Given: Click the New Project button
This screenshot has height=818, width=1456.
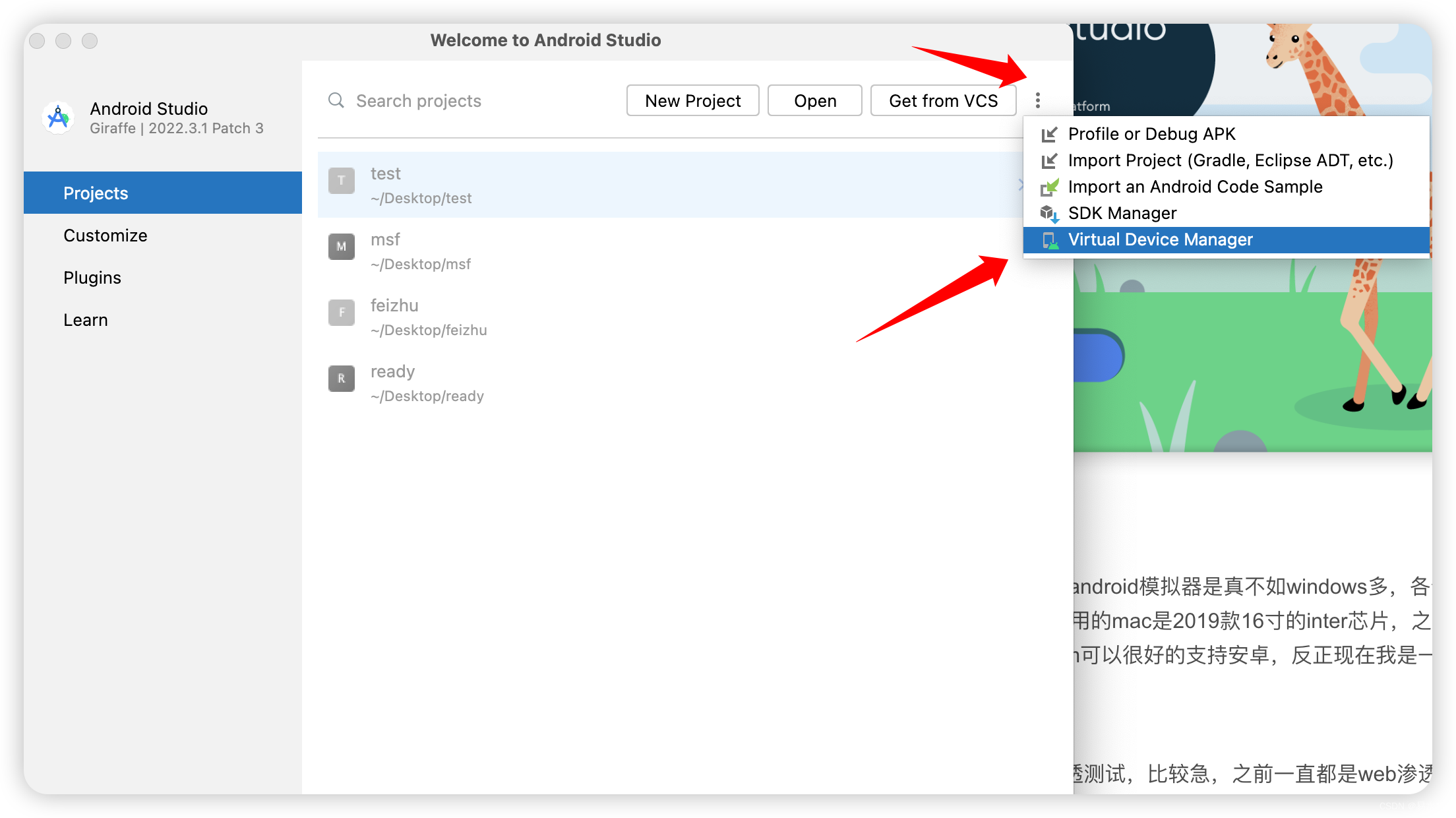Looking at the screenshot, I should pos(693,100).
